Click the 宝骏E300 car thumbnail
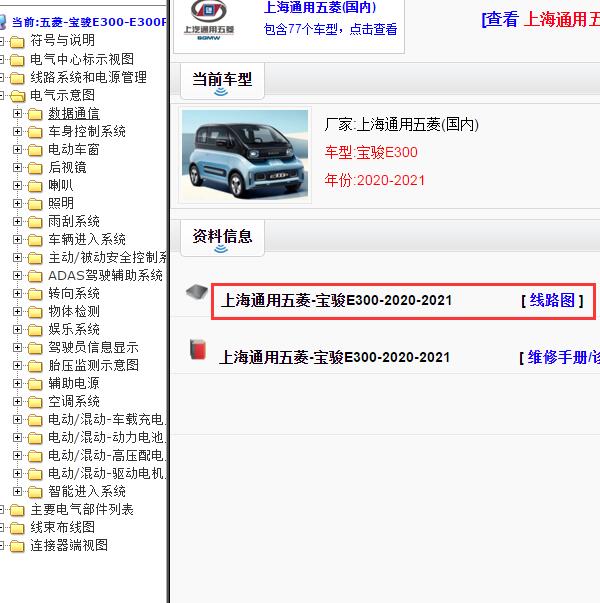 pyautogui.click(x=245, y=155)
